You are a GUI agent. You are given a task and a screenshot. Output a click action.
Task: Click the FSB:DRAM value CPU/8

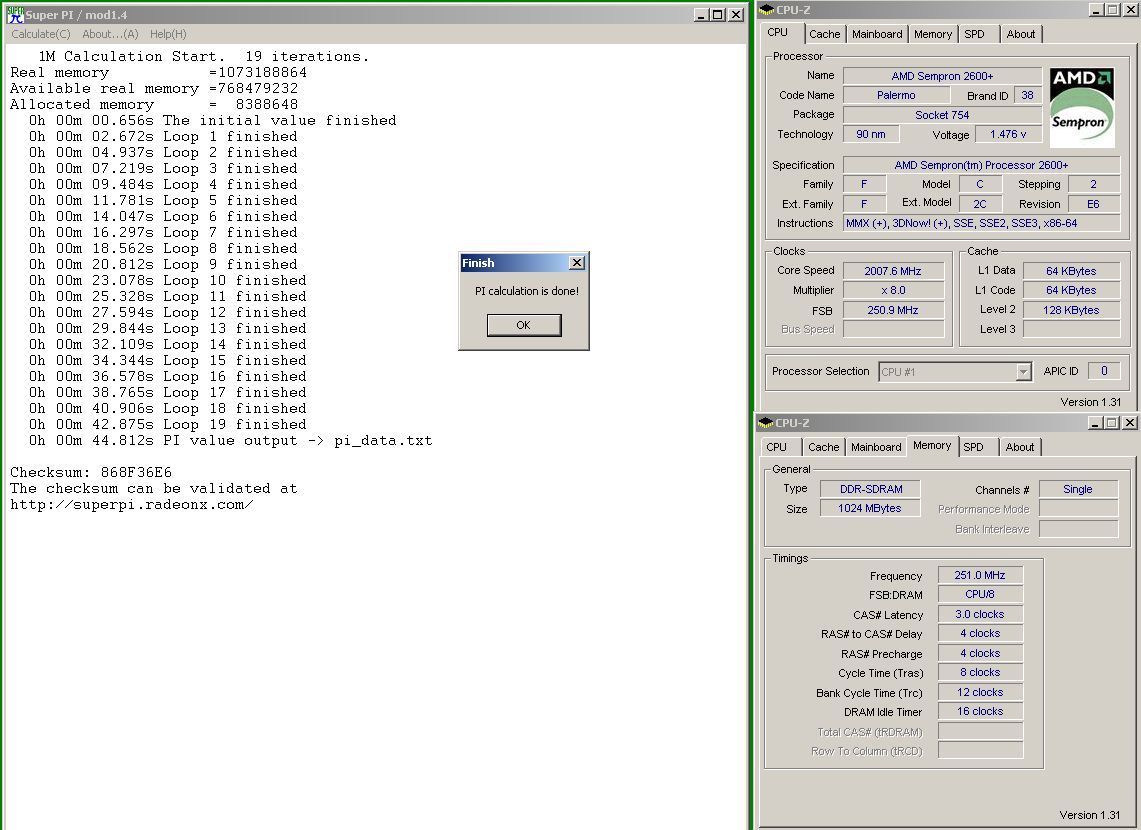(980, 594)
